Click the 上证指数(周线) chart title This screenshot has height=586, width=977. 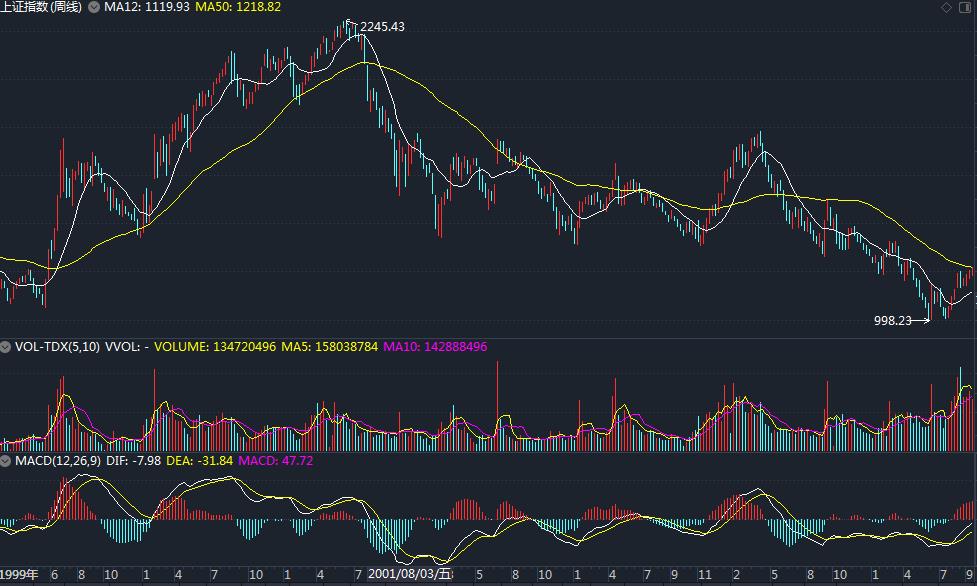click(42, 7)
